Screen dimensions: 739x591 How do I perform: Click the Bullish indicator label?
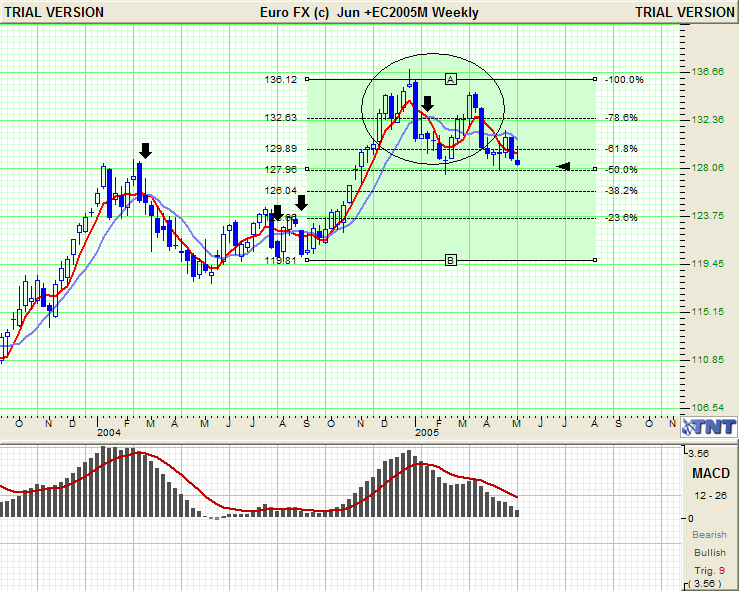click(710, 552)
